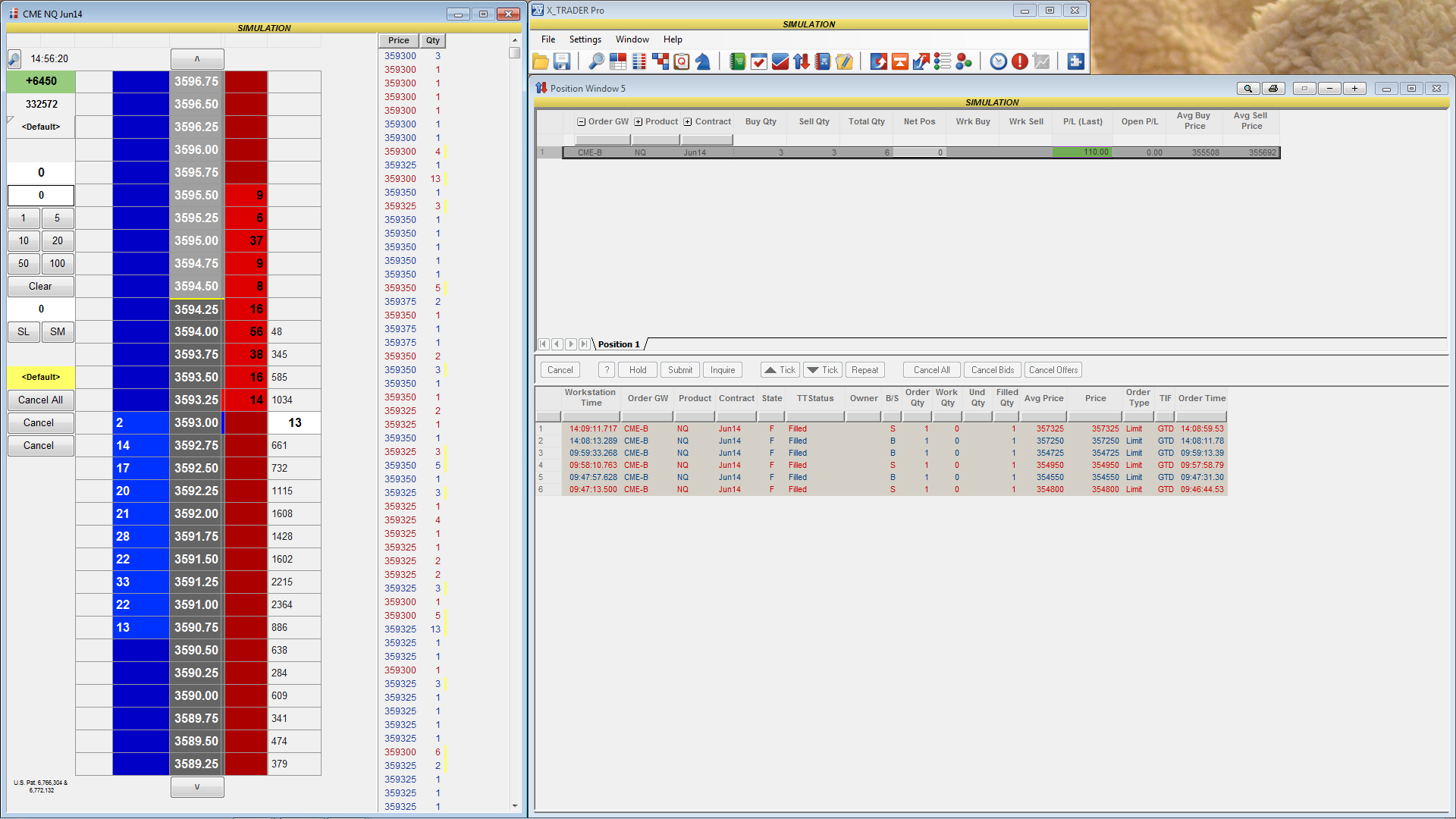Select the SL order type button
This screenshot has width=1456, height=819.
pyautogui.click(x=24, y=332)
